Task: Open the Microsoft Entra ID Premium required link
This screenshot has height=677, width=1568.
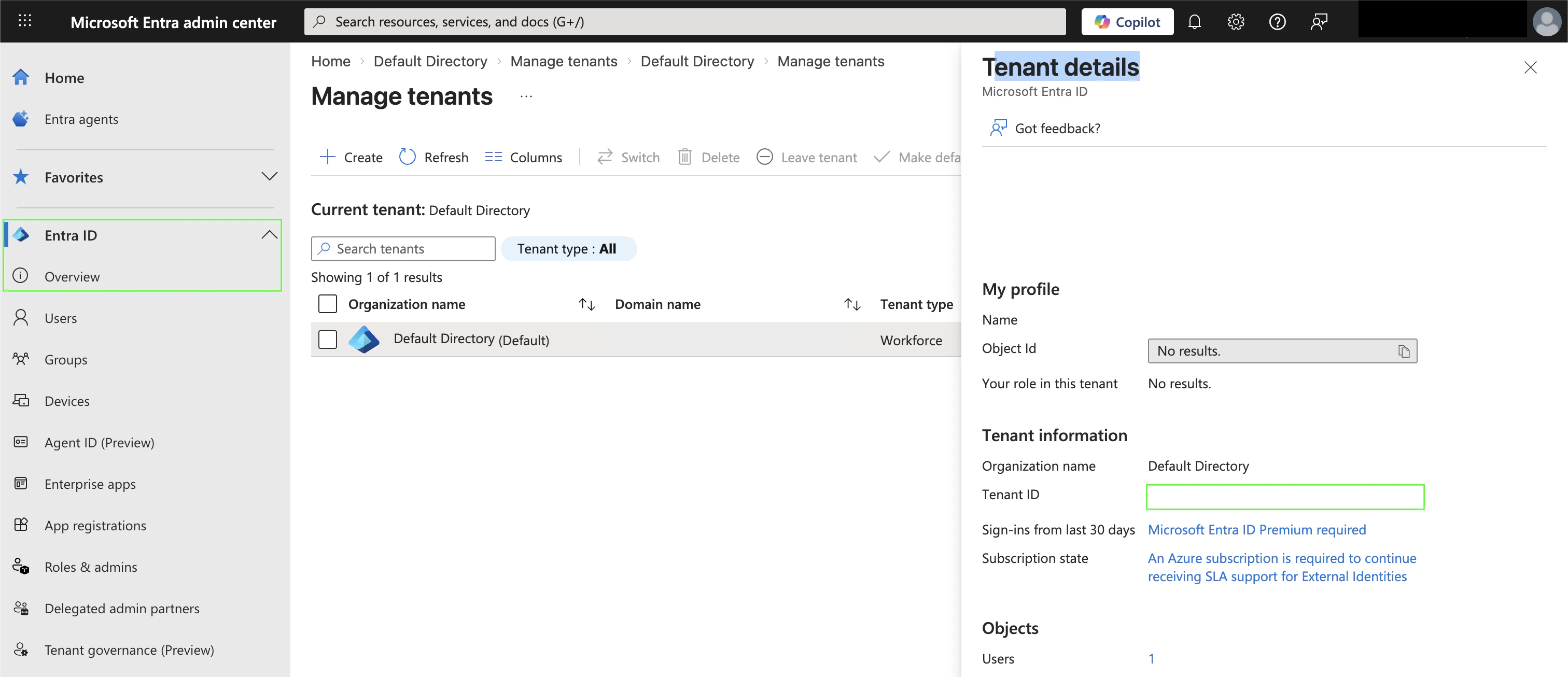Action: [x=1256, y=530]
